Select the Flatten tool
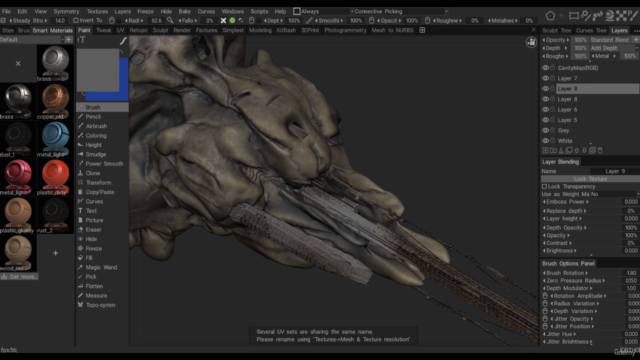 point(102,286)
